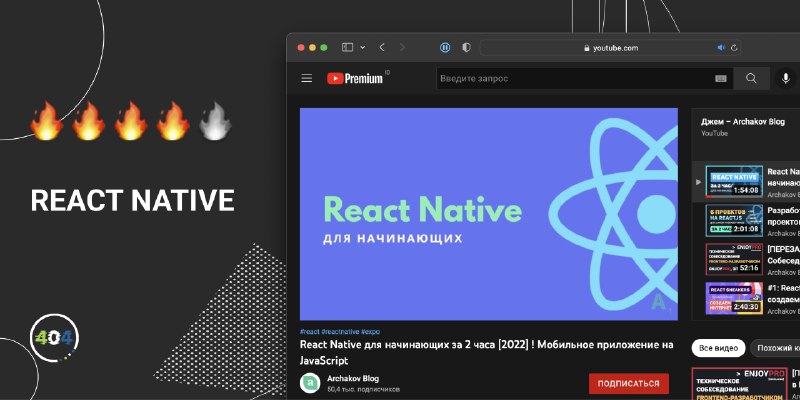The image size is (800, 400).
Task: Click the Archakov Blog channel avatar
Action: [310, 383]
